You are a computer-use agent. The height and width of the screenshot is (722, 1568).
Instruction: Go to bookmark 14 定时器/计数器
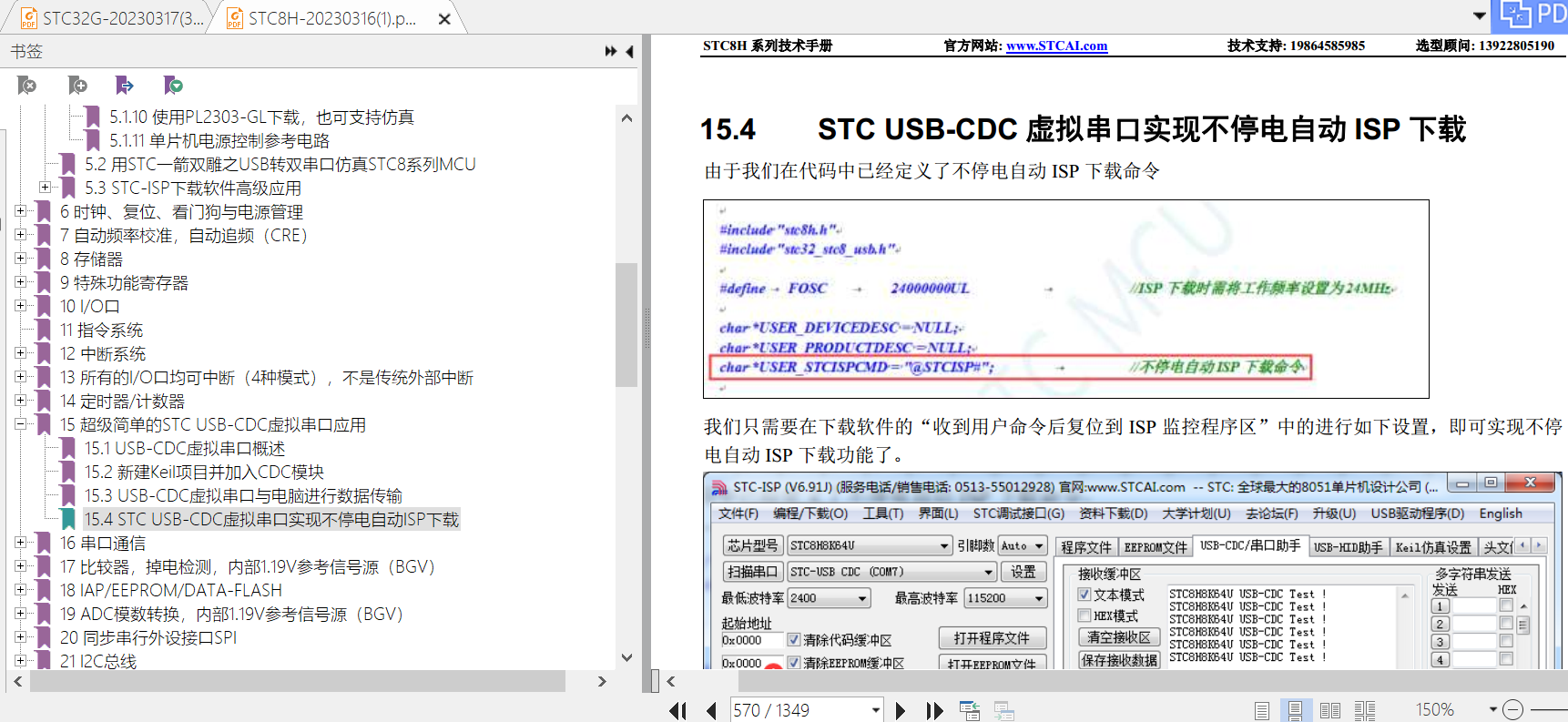coord(122,401)
